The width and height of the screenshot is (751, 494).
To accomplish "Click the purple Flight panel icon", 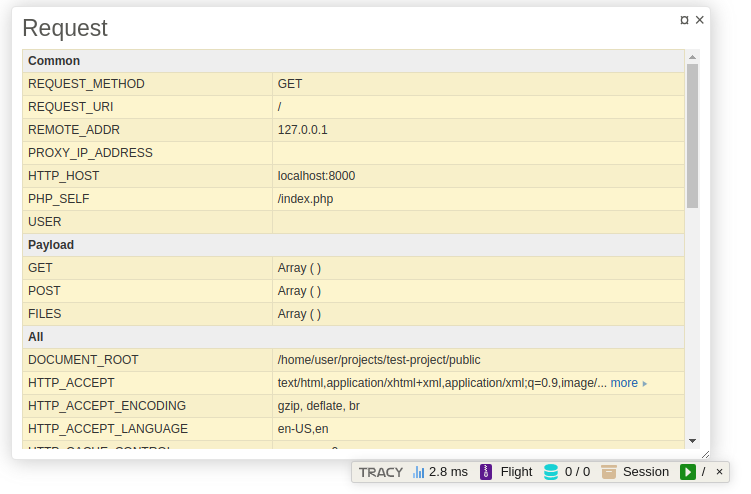I will pyautogui.click(x=486, y=472).
